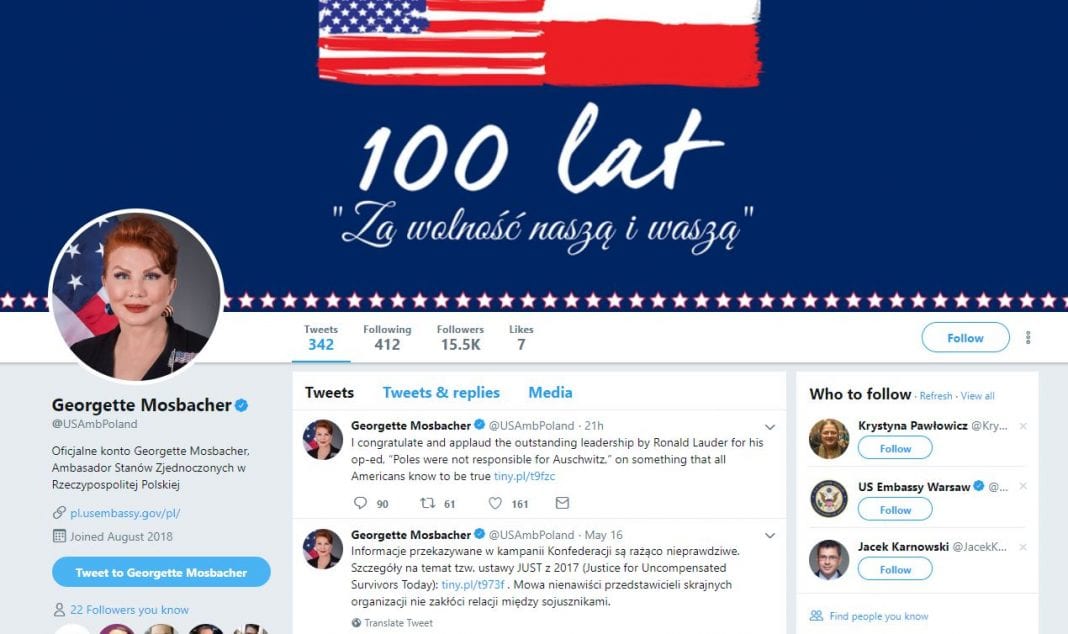The image size is (1068, 634).
Task: Click the globe icon beside Translate Tweet
Action: click(x=356, y=622)
